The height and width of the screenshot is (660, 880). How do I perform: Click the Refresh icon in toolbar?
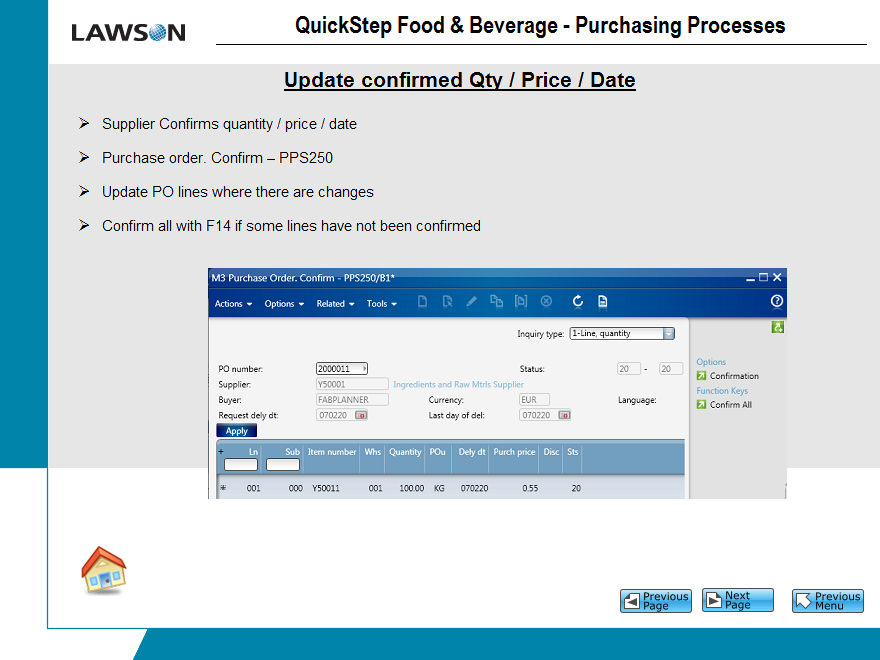pos(577,302)
